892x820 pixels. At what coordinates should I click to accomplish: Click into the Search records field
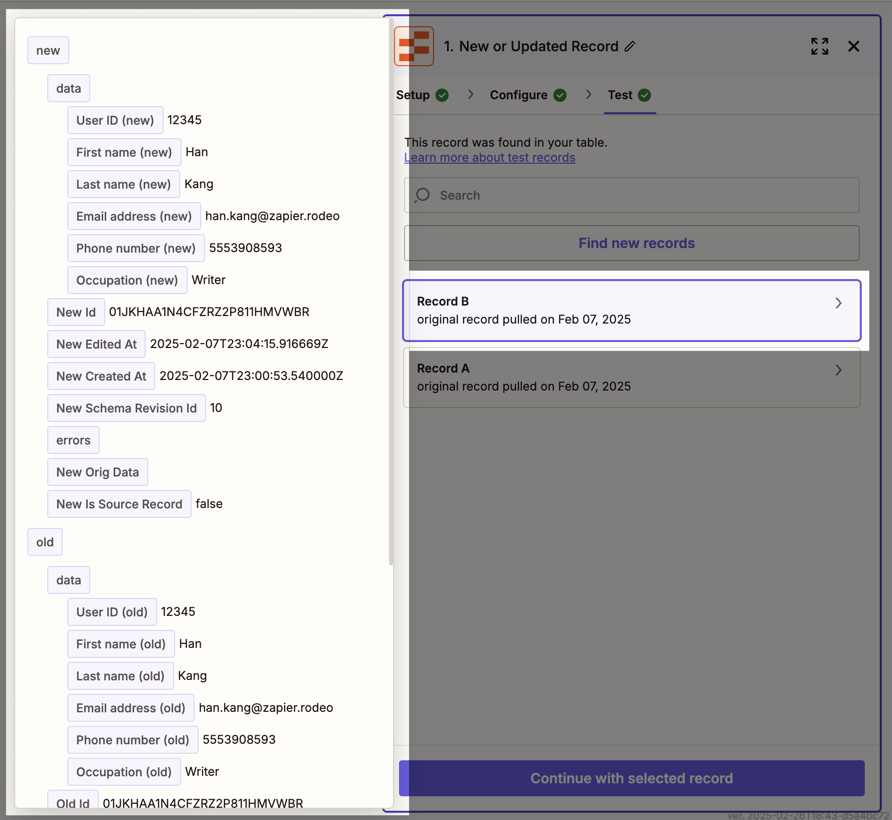(640, 195)
